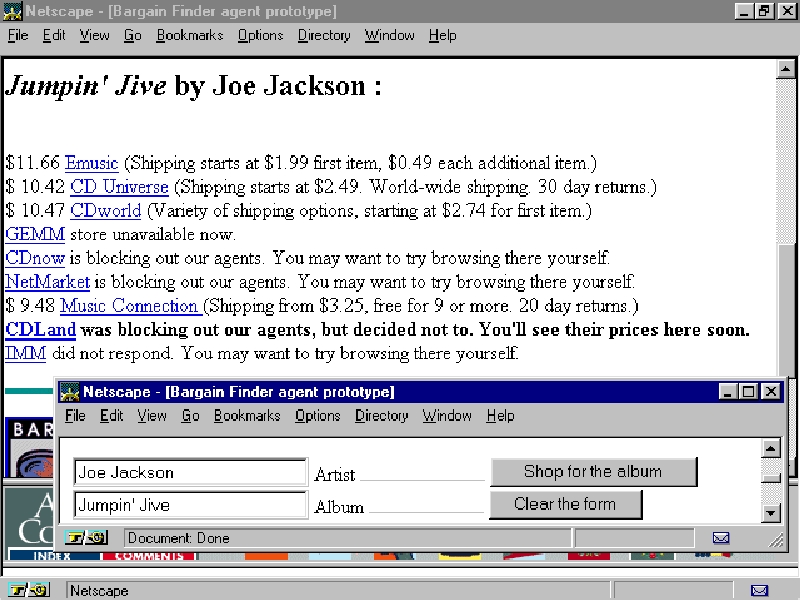The height and width of the screenshot is (600, 800).
Task: Open View menu in front Bargain Finder window
Action: (152, 416)
